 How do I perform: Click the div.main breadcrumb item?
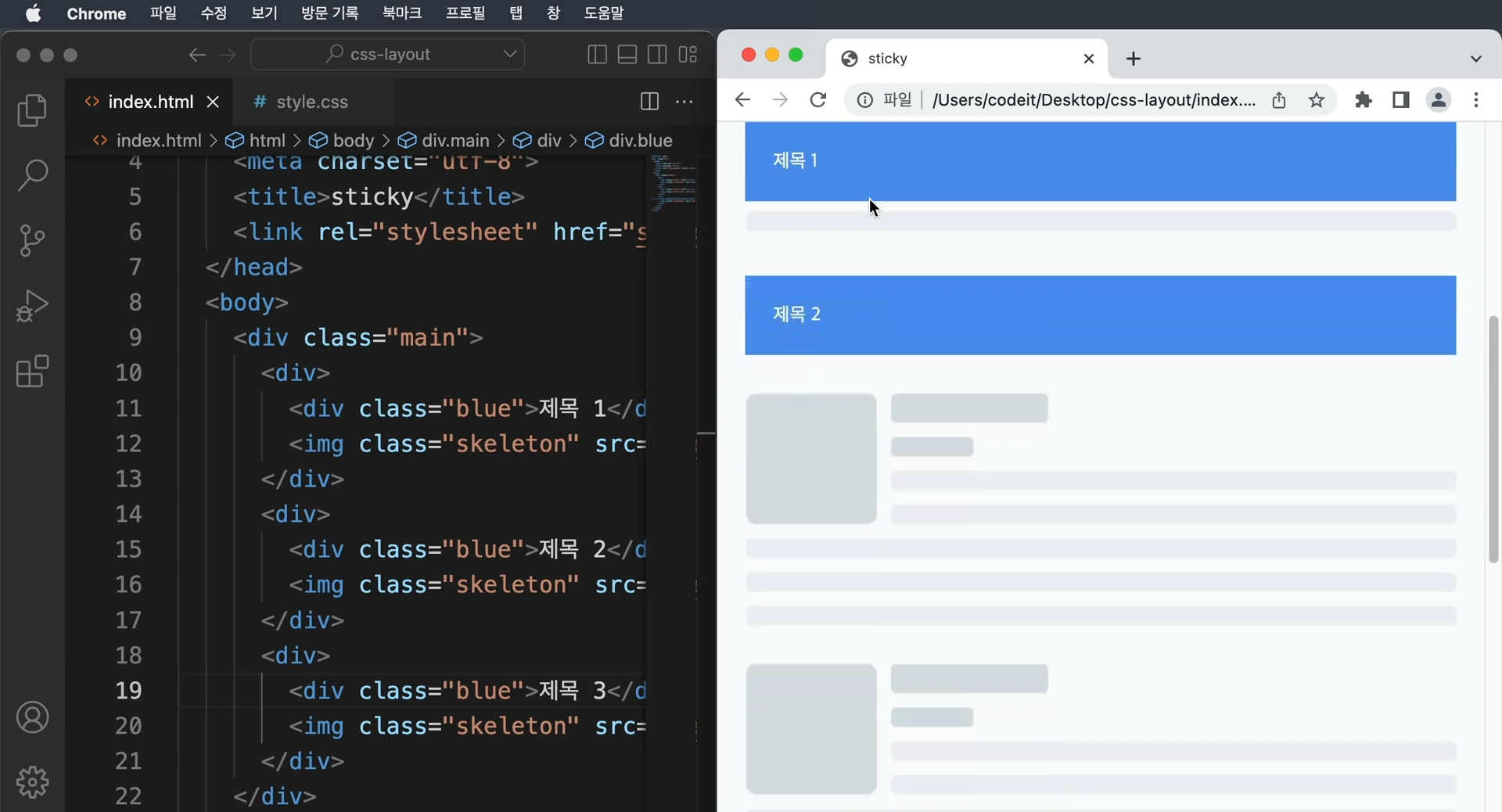coord(444,141)
